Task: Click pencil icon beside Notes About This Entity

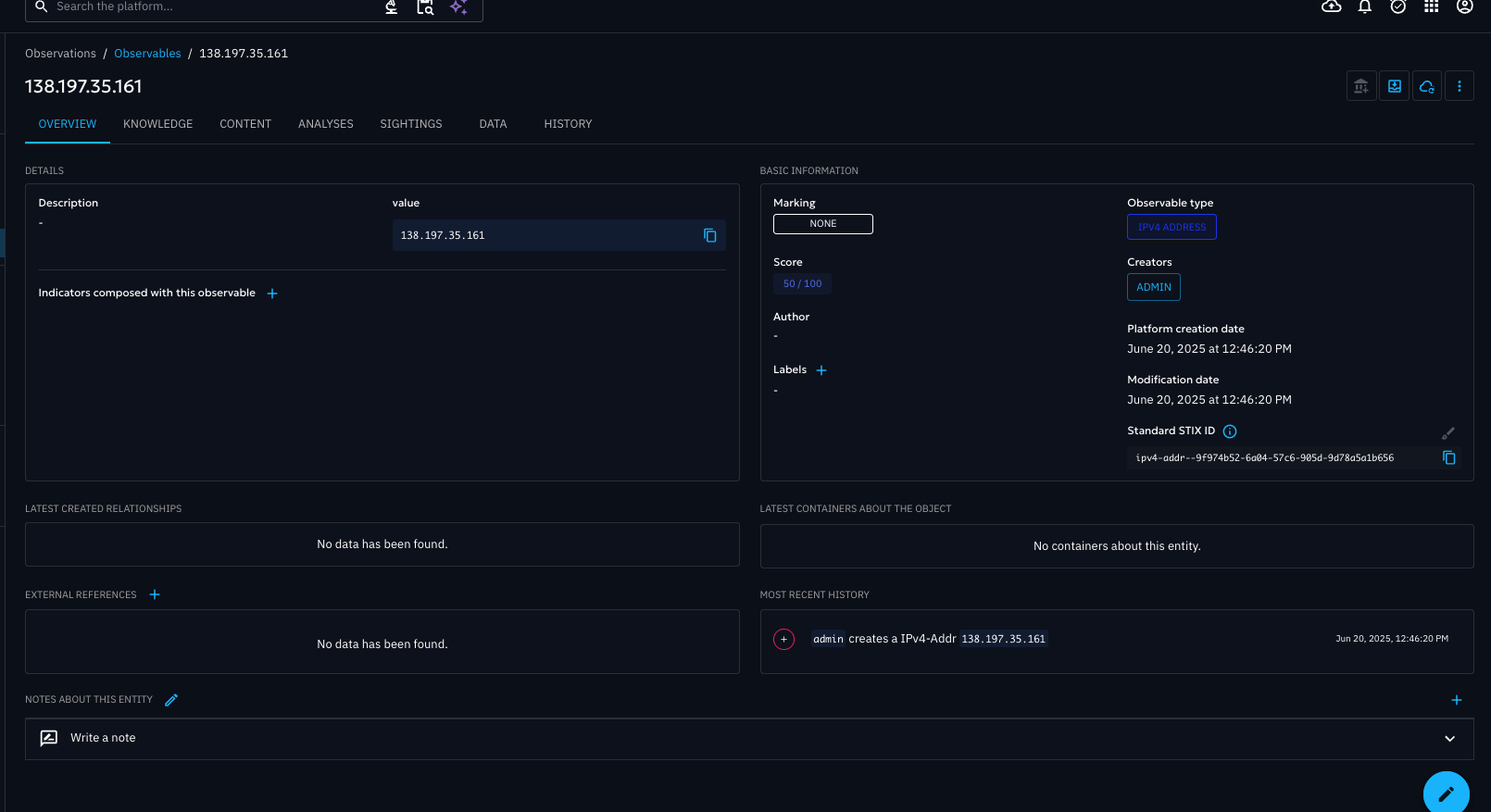Action: [171, 700]
